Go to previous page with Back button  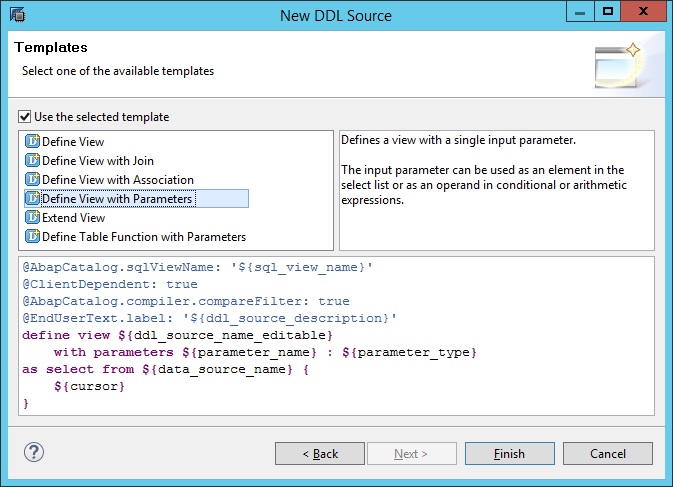pos(320,454)
